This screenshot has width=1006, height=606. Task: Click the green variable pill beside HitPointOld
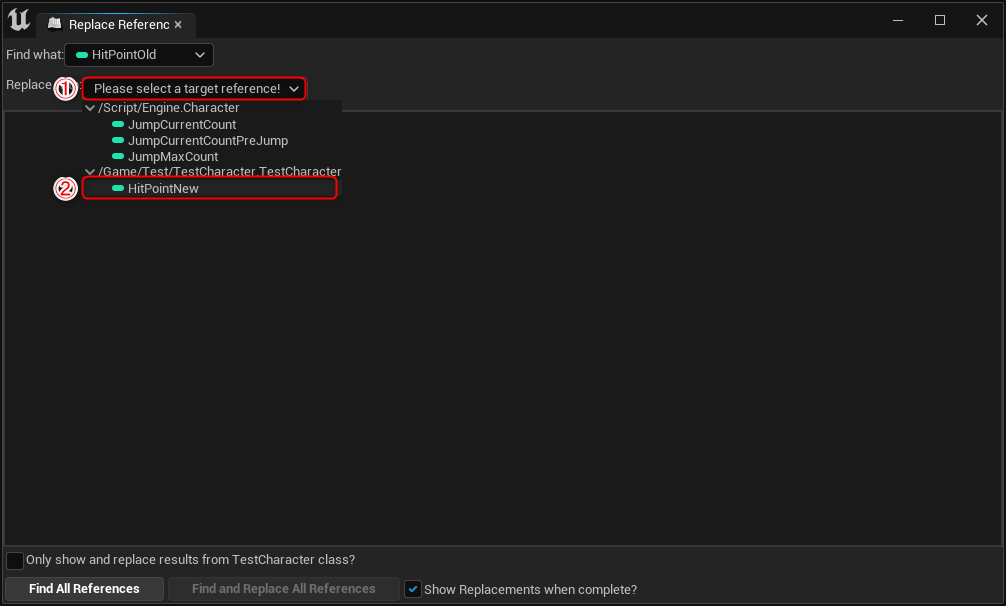[81, 55]
